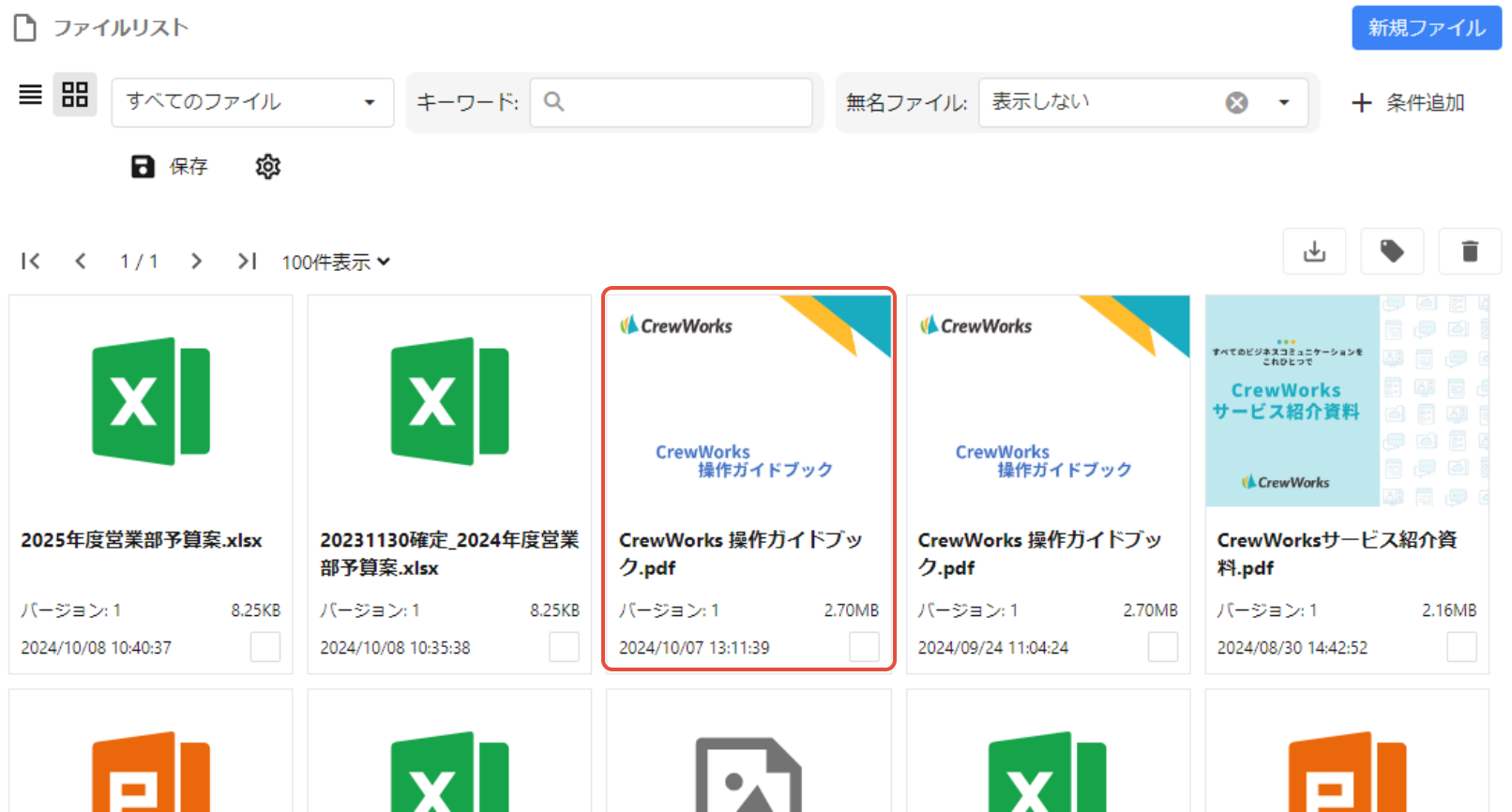The width and height of the screenshot is (1512, 812).
Task: Go to the first page
Action: point(31,261)
